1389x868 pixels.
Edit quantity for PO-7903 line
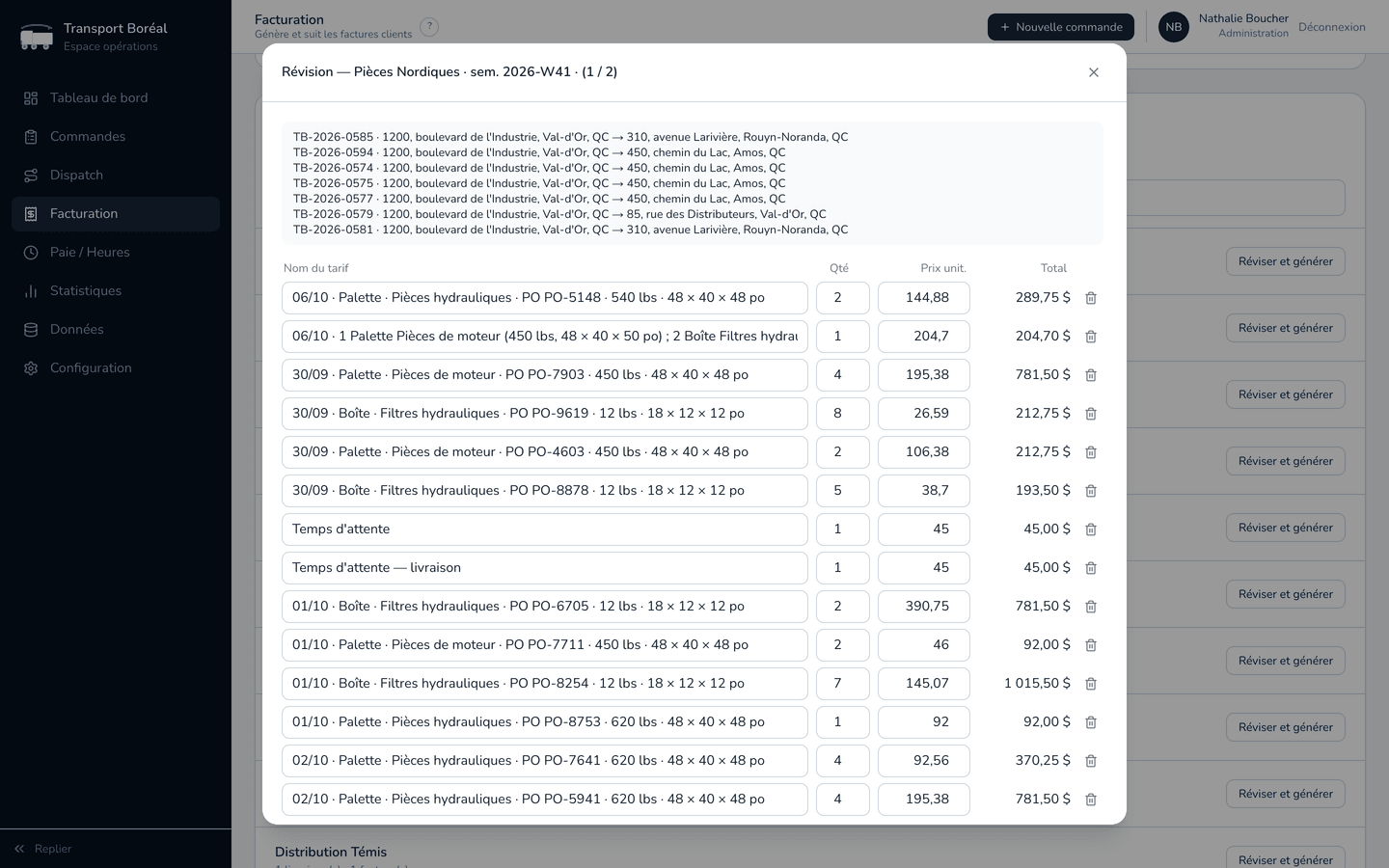coord(843,375)
